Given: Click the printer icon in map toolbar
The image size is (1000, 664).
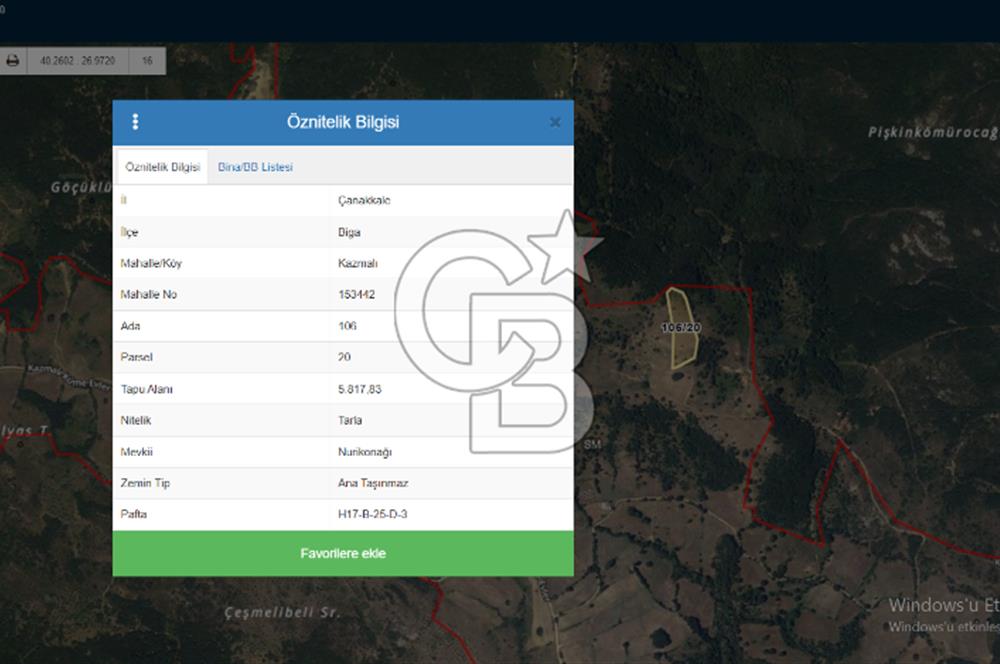Looking at the screenshot, I should pyautogui.click(x=13, y=61).
